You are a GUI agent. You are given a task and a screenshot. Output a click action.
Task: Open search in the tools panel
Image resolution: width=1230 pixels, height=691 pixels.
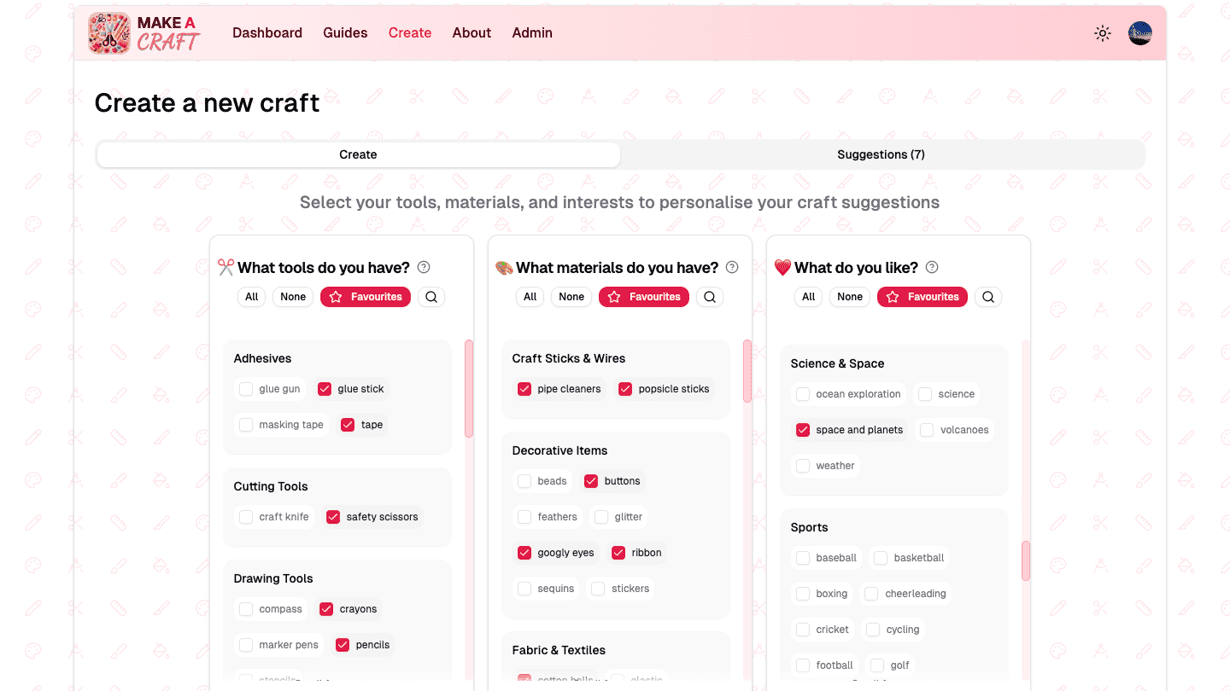(431, 297)
